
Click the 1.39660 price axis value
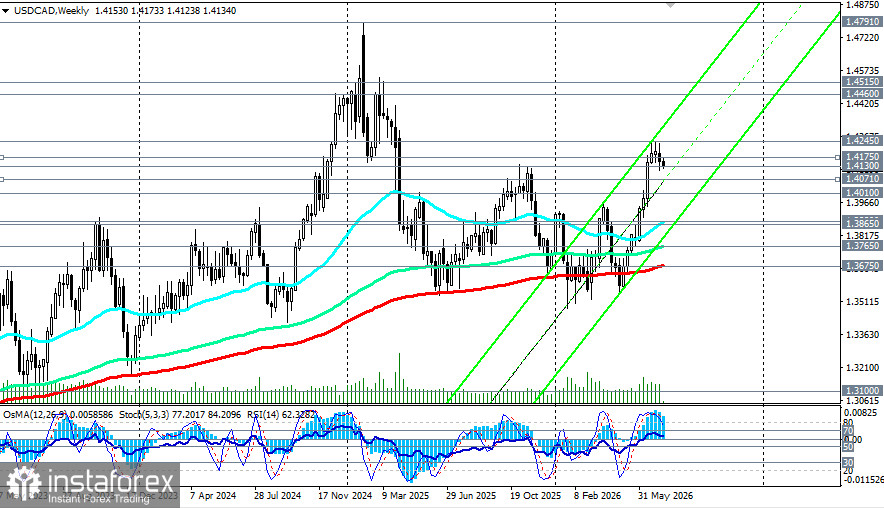[863, 202]
